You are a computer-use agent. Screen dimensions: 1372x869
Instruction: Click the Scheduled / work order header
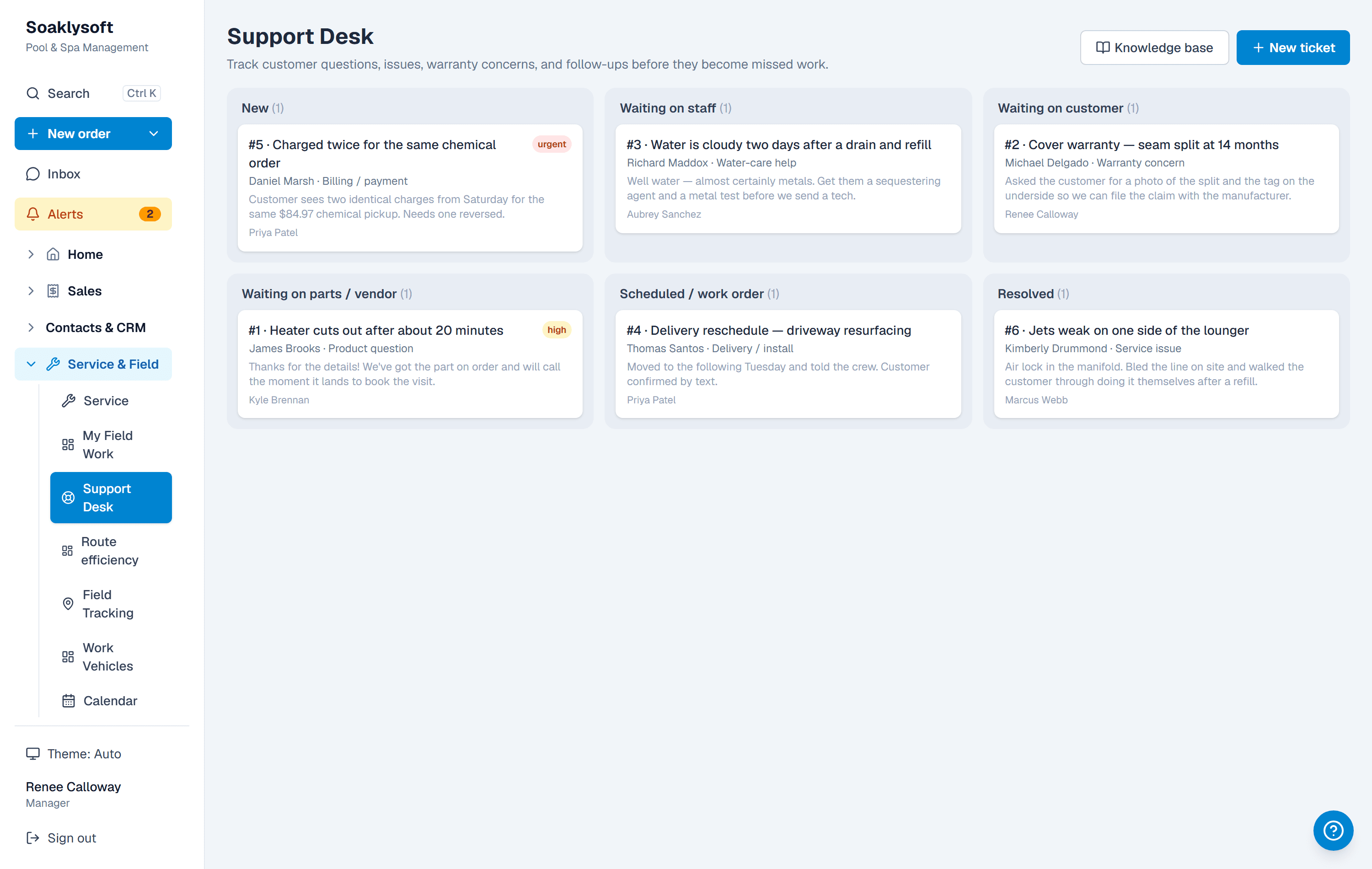point(699,294)
